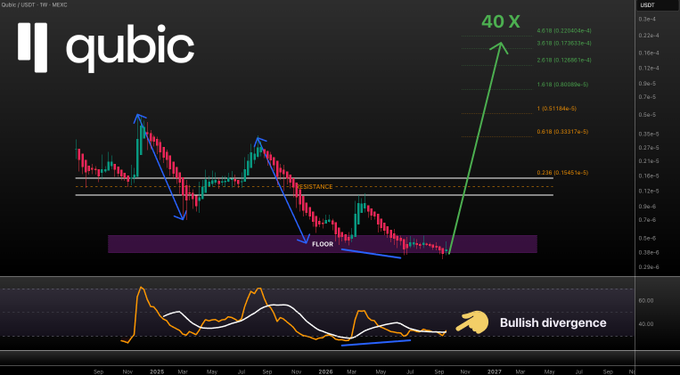680x375 pixels.
Task: Select the 4.618 (0.220404e-4) Fibonacci label
Action: pos(564,31)
